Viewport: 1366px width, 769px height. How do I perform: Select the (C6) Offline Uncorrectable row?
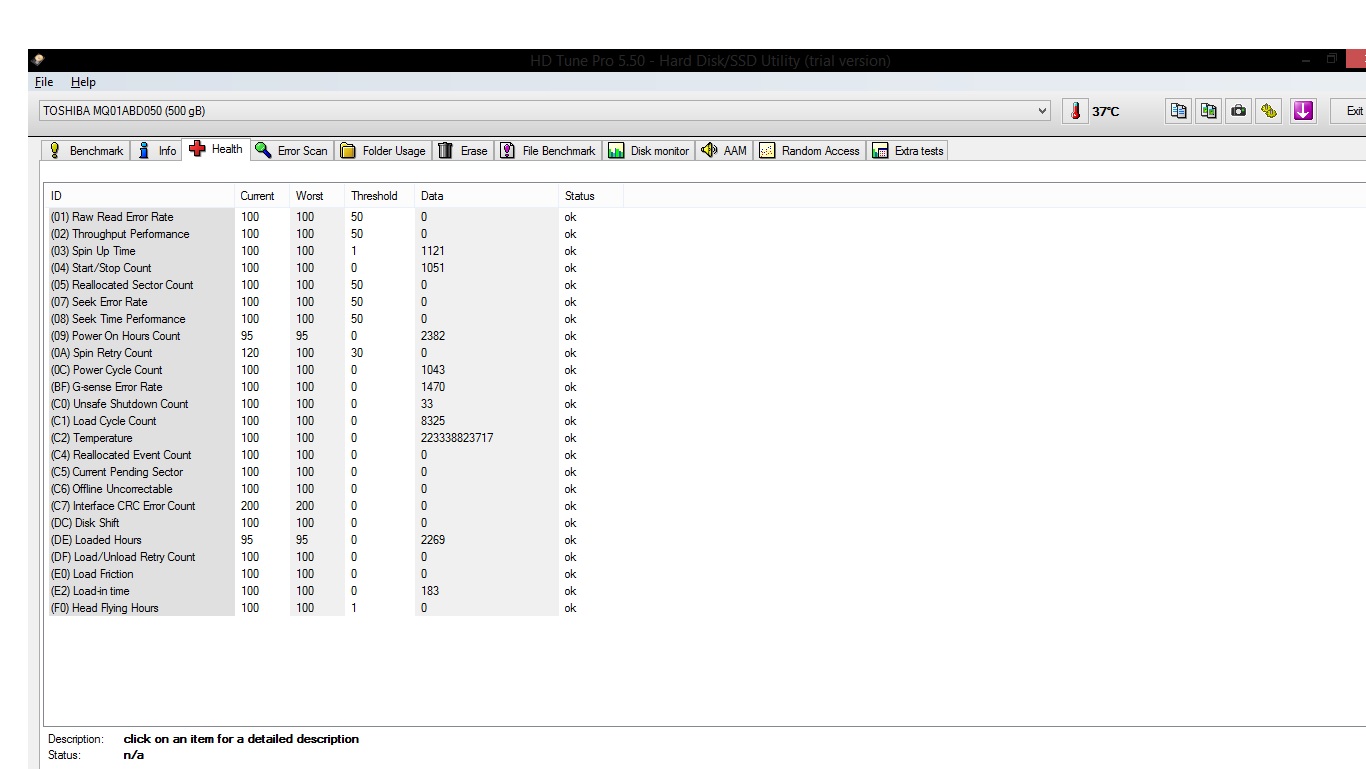[335, 489]
